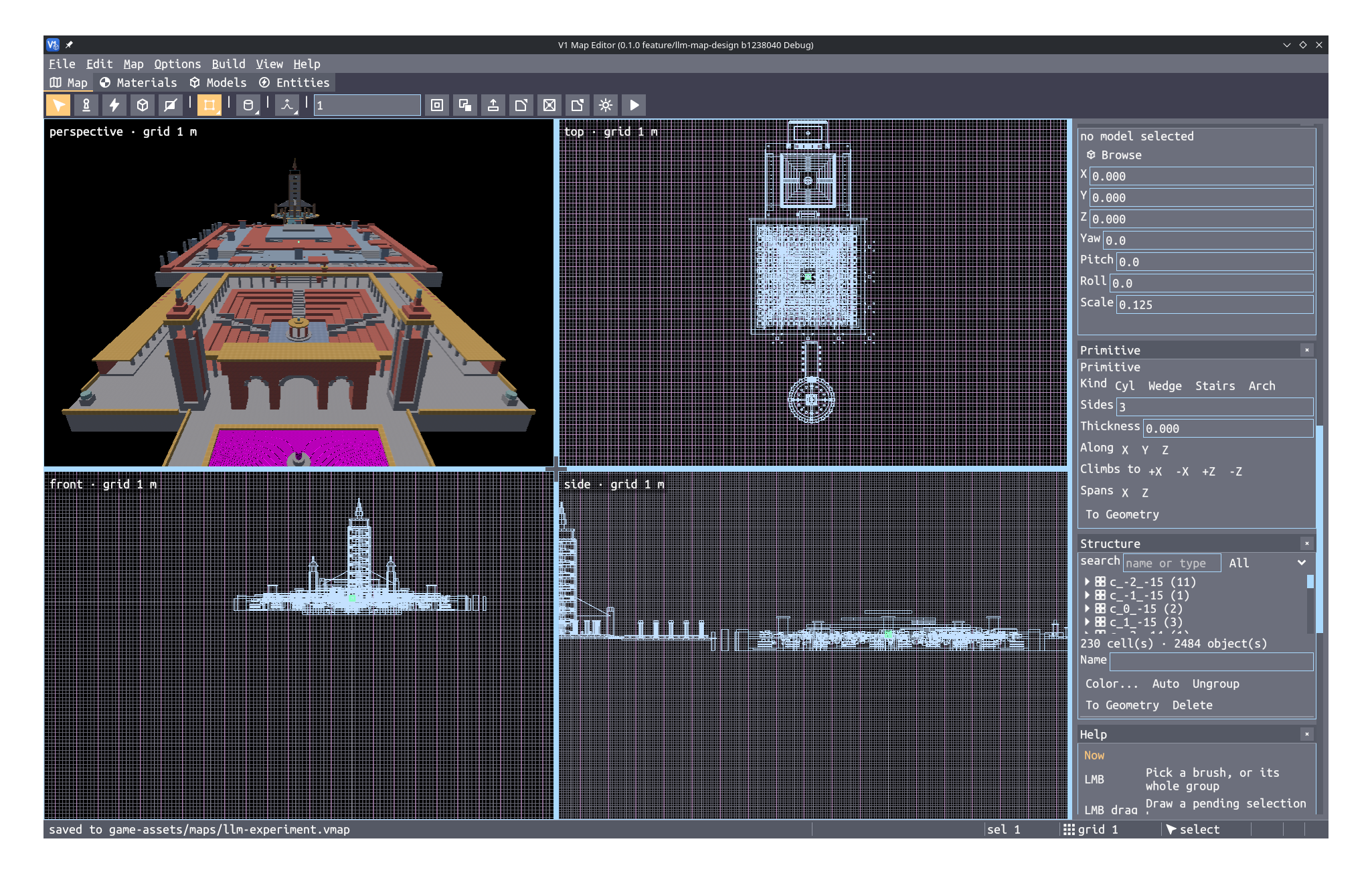Click the nested-square frame icon
Screen dimensions: 1372x890
[x=437, y=105]
